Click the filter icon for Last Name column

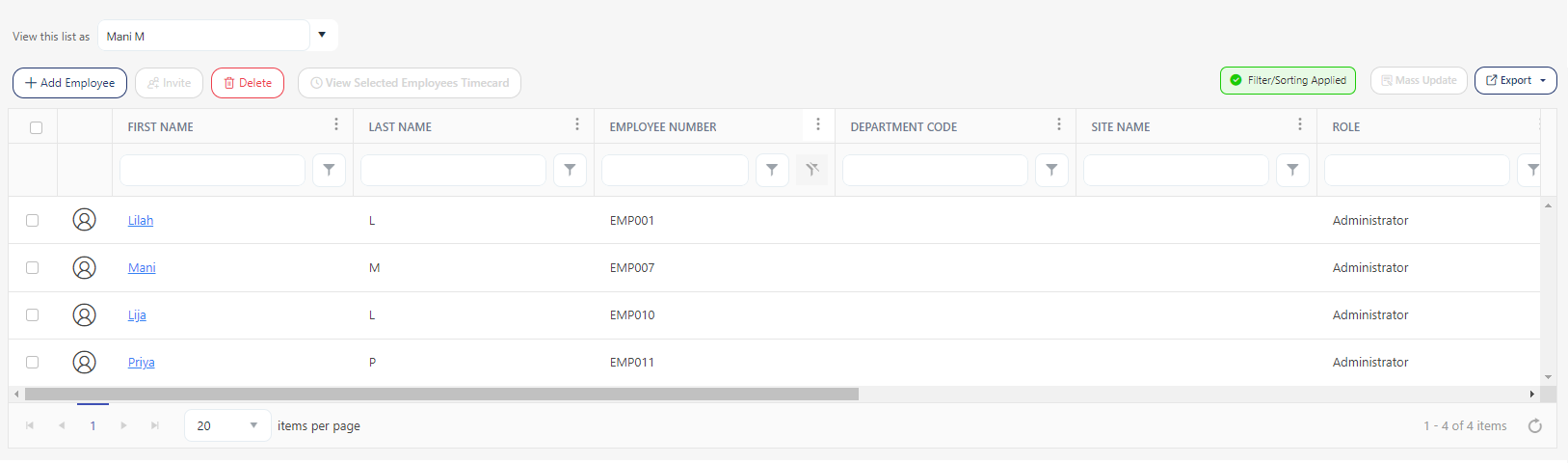tap(570, 170)
